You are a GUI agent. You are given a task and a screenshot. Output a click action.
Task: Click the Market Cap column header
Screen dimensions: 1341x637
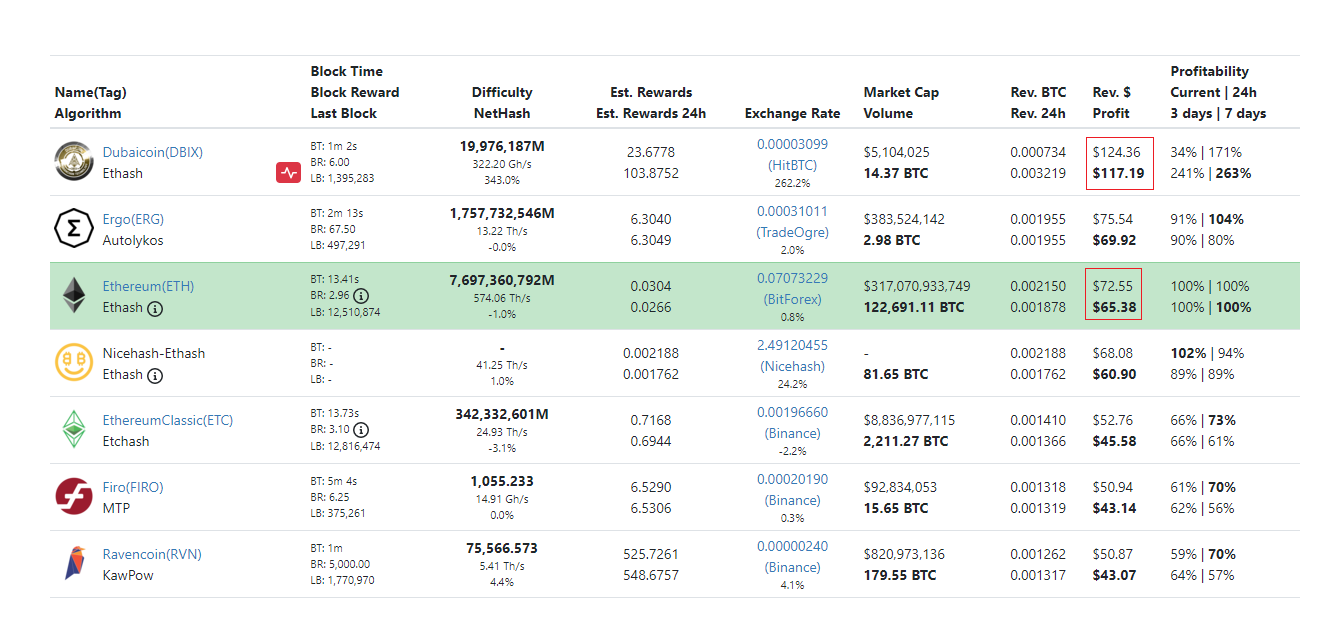pyautogui.click(x=901, y=92)
